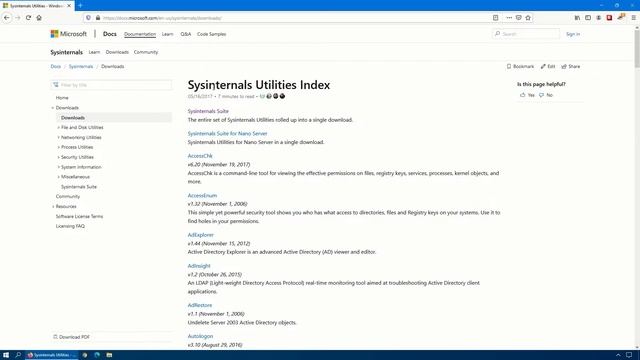Open the Learn item in top navigation
Image resolution: width=640 pixels, height=360 pixels.
[x=167, y=34]
